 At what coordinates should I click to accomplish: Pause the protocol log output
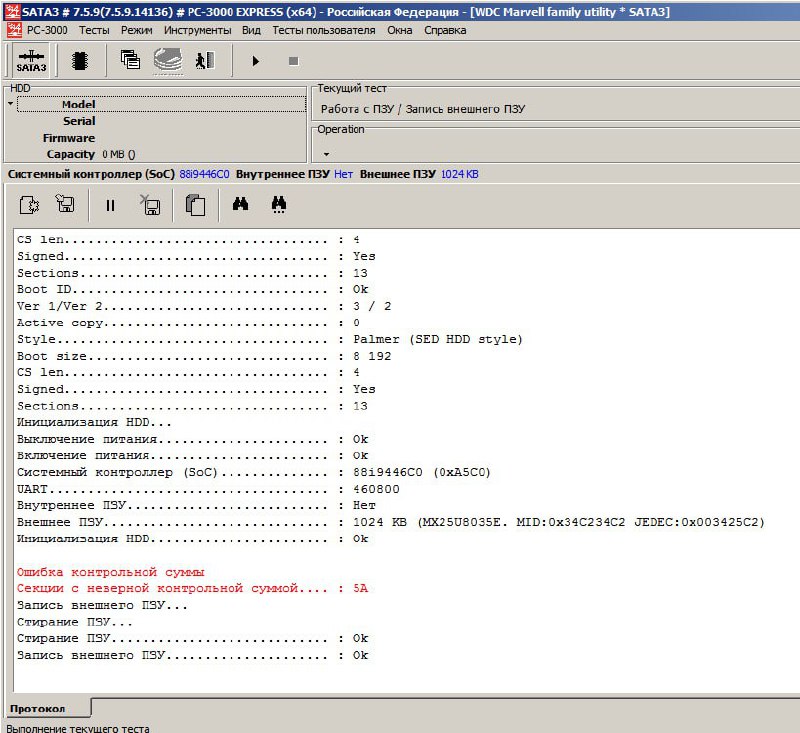[x=110, y=205]
